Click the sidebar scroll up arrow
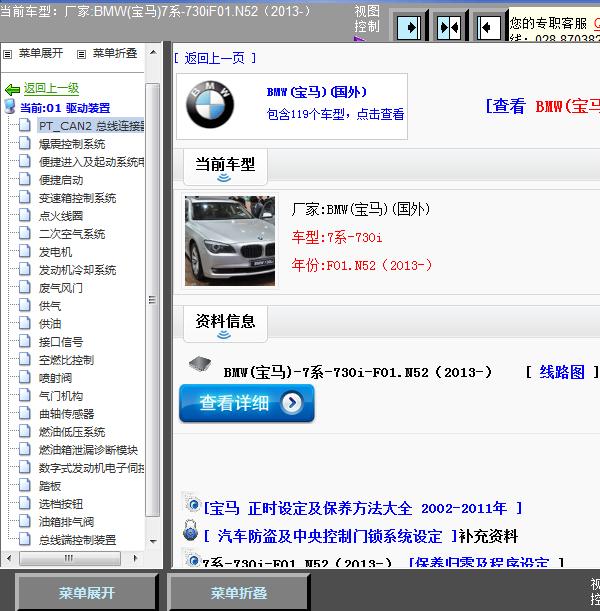Viewport: 600px width, 611px height. point(153,52)
